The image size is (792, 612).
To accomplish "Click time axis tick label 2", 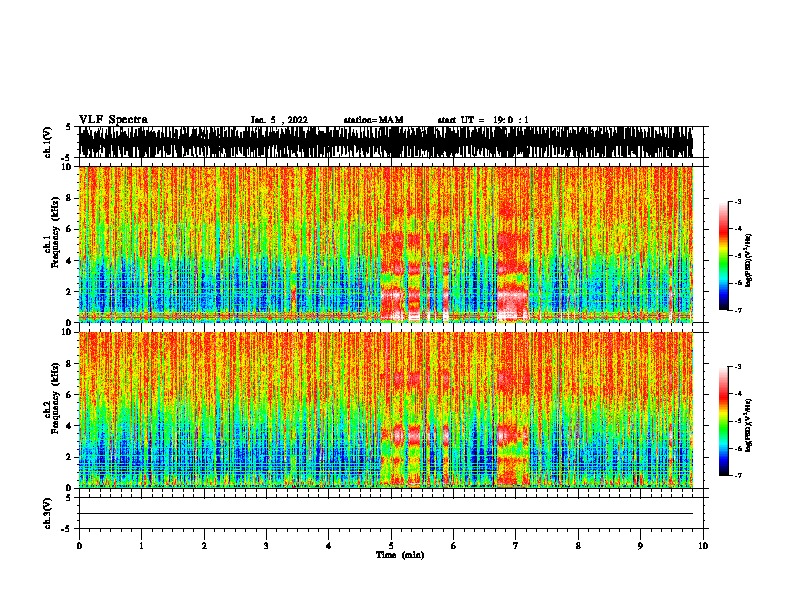I will click(x=204, y=546).
